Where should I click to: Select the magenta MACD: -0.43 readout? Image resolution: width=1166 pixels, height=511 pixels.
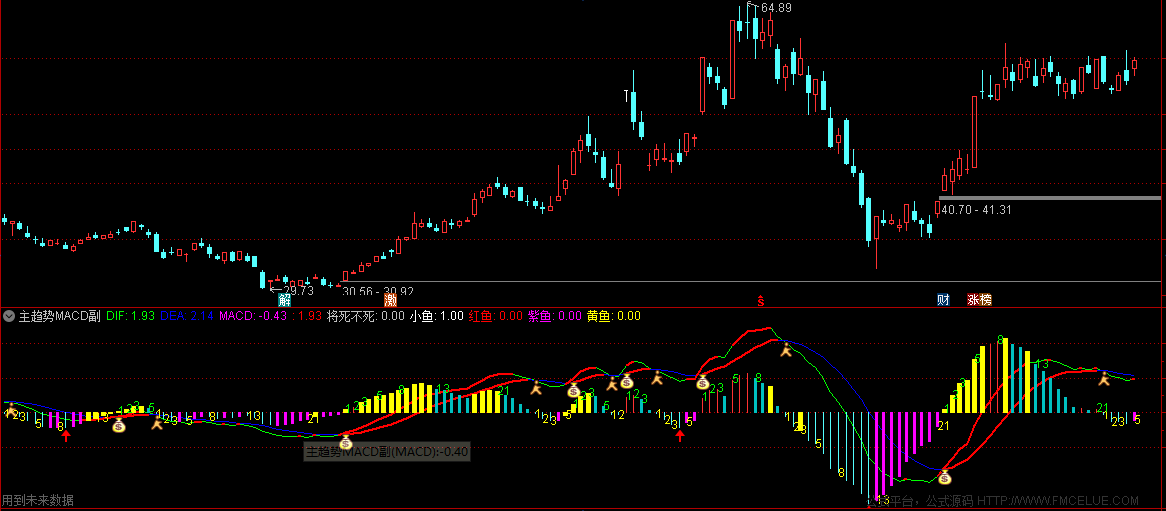[252, 316]
